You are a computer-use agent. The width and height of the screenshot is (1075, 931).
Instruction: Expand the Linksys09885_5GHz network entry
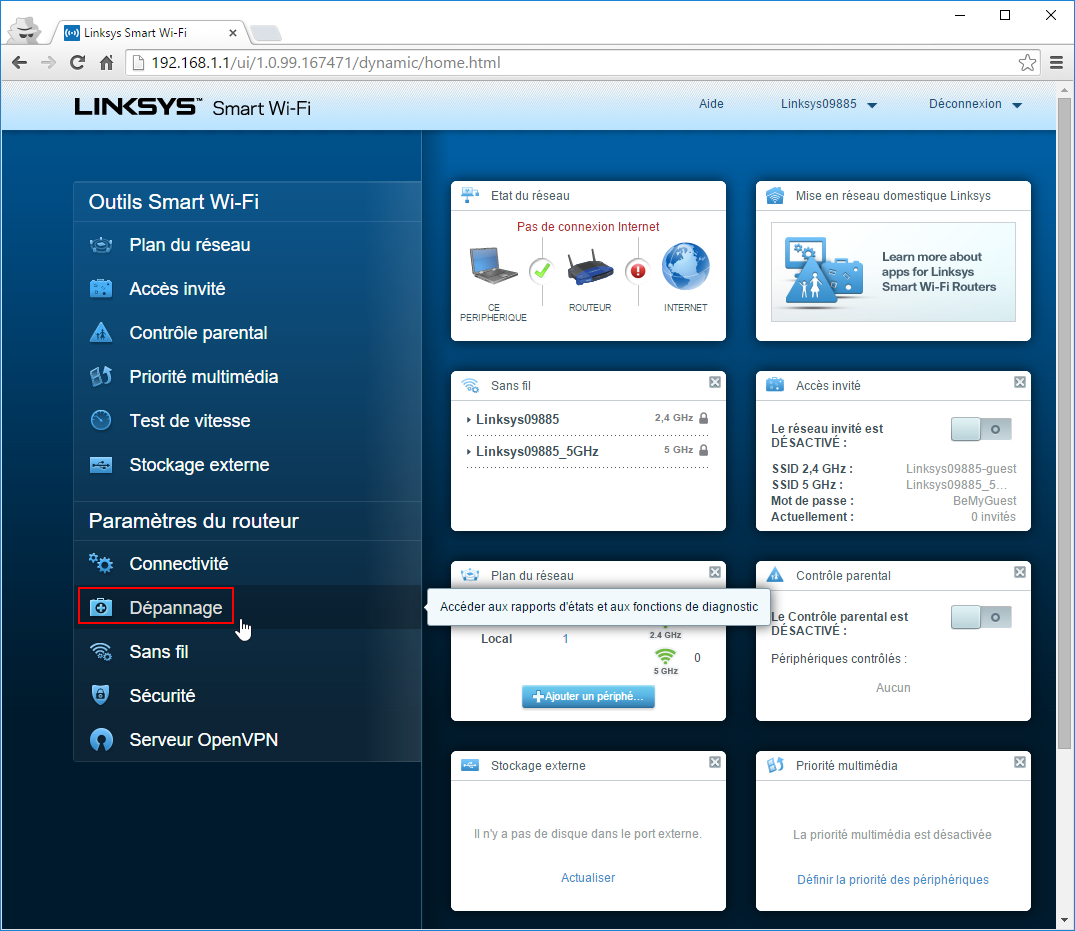(536, 451)
